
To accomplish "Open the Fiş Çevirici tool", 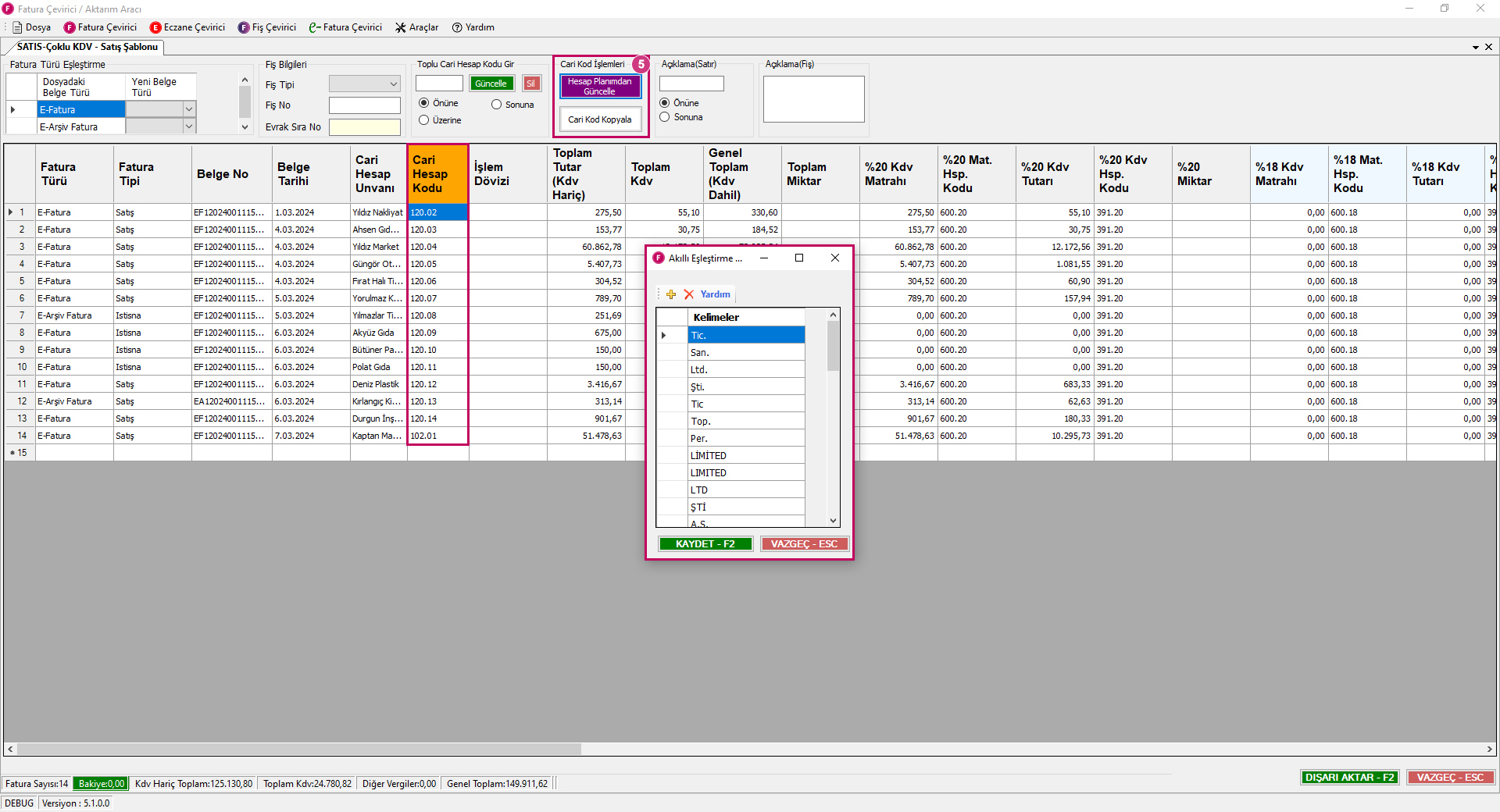I will (x=267, y=27).
